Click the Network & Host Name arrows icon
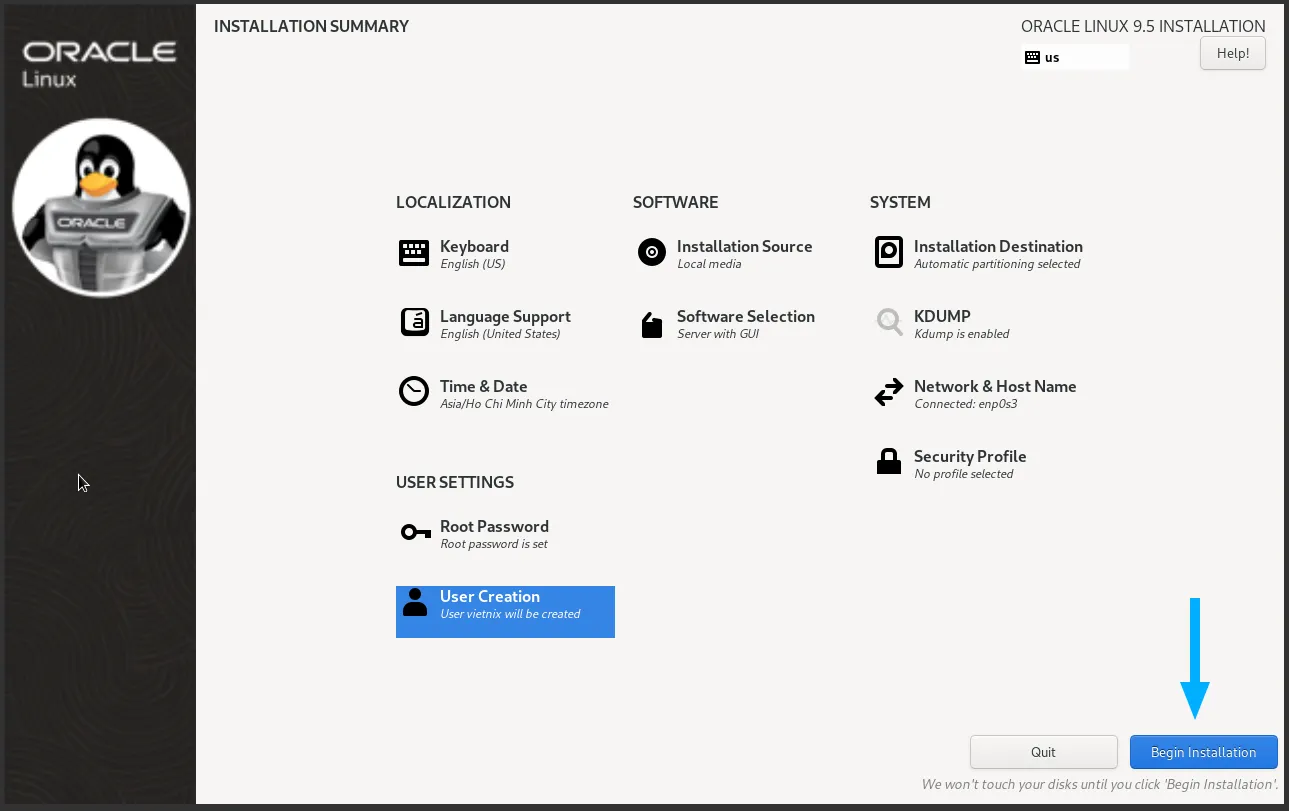 (x=888, y=393)
